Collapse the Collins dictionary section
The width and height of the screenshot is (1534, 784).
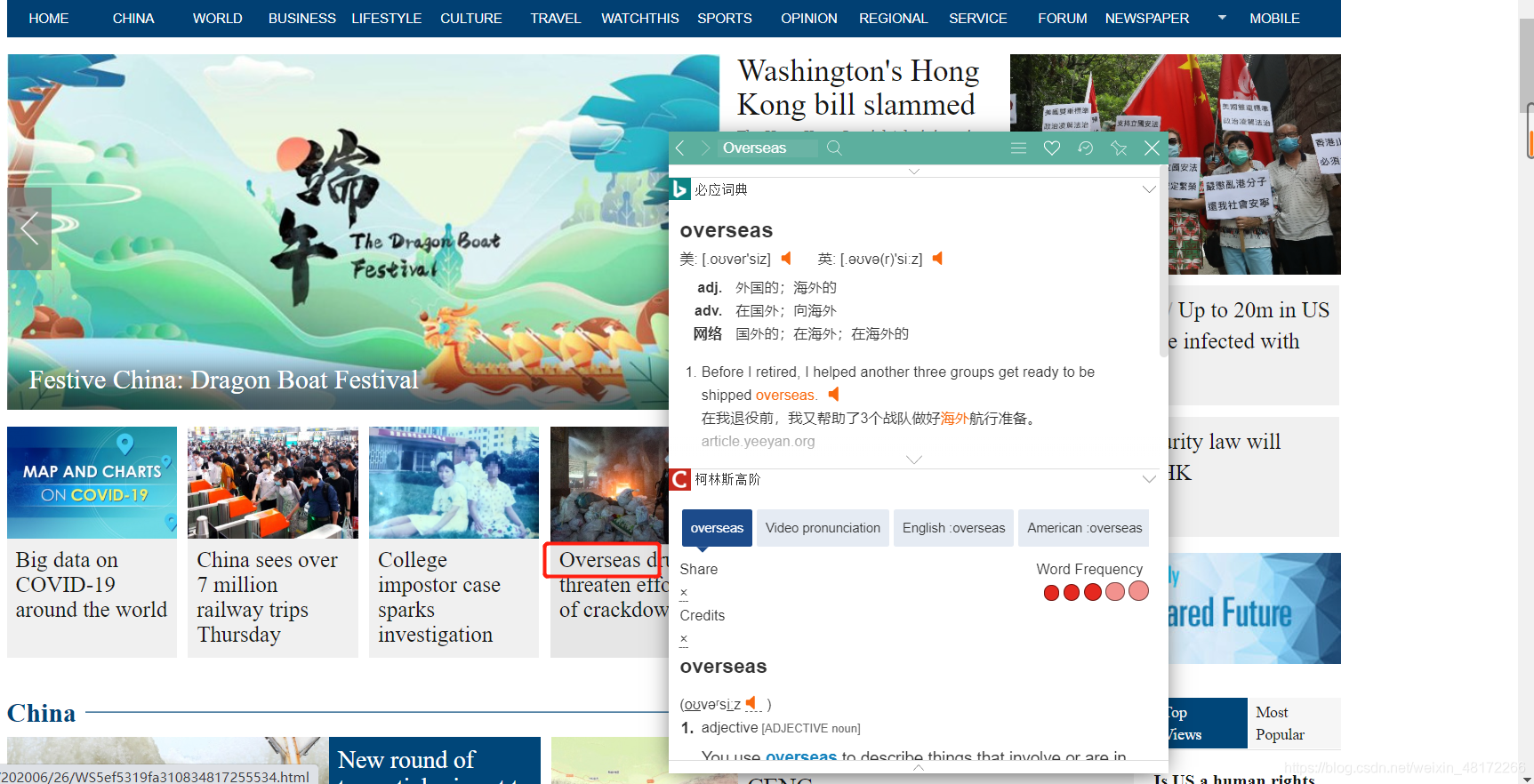click(1149, 479)
